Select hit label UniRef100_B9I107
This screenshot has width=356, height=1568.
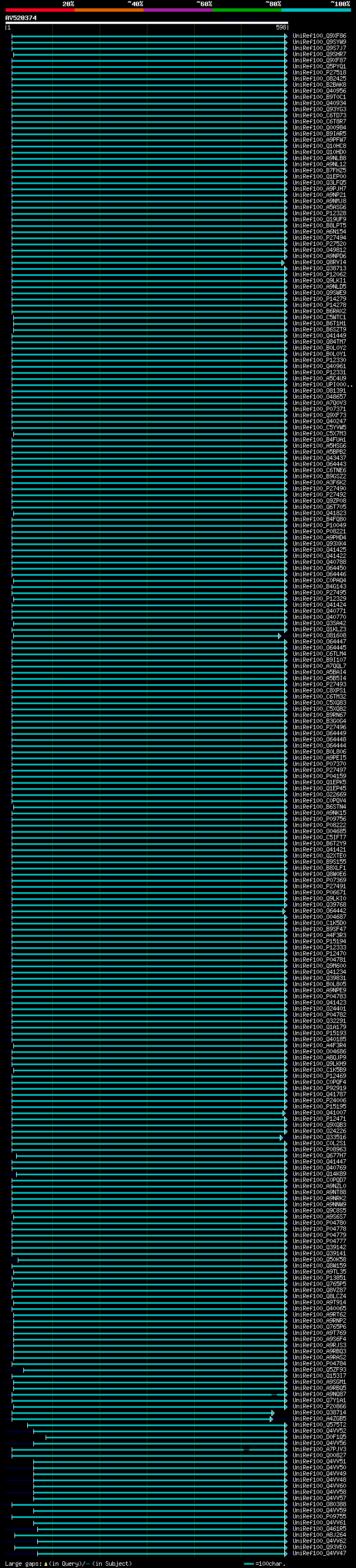pyautogui.click(x=319, y=660)
